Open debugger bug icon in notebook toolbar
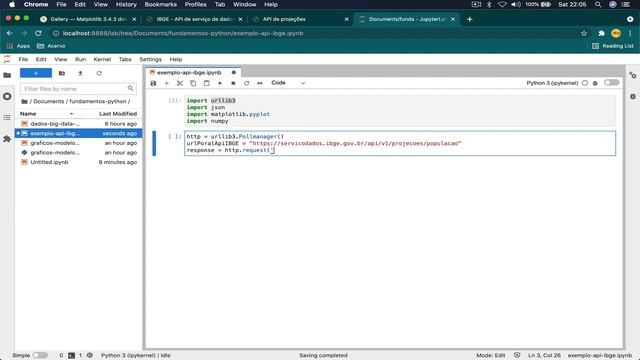Image resolution: width=640 pixels, height=360 pixels. click(595, 83)
